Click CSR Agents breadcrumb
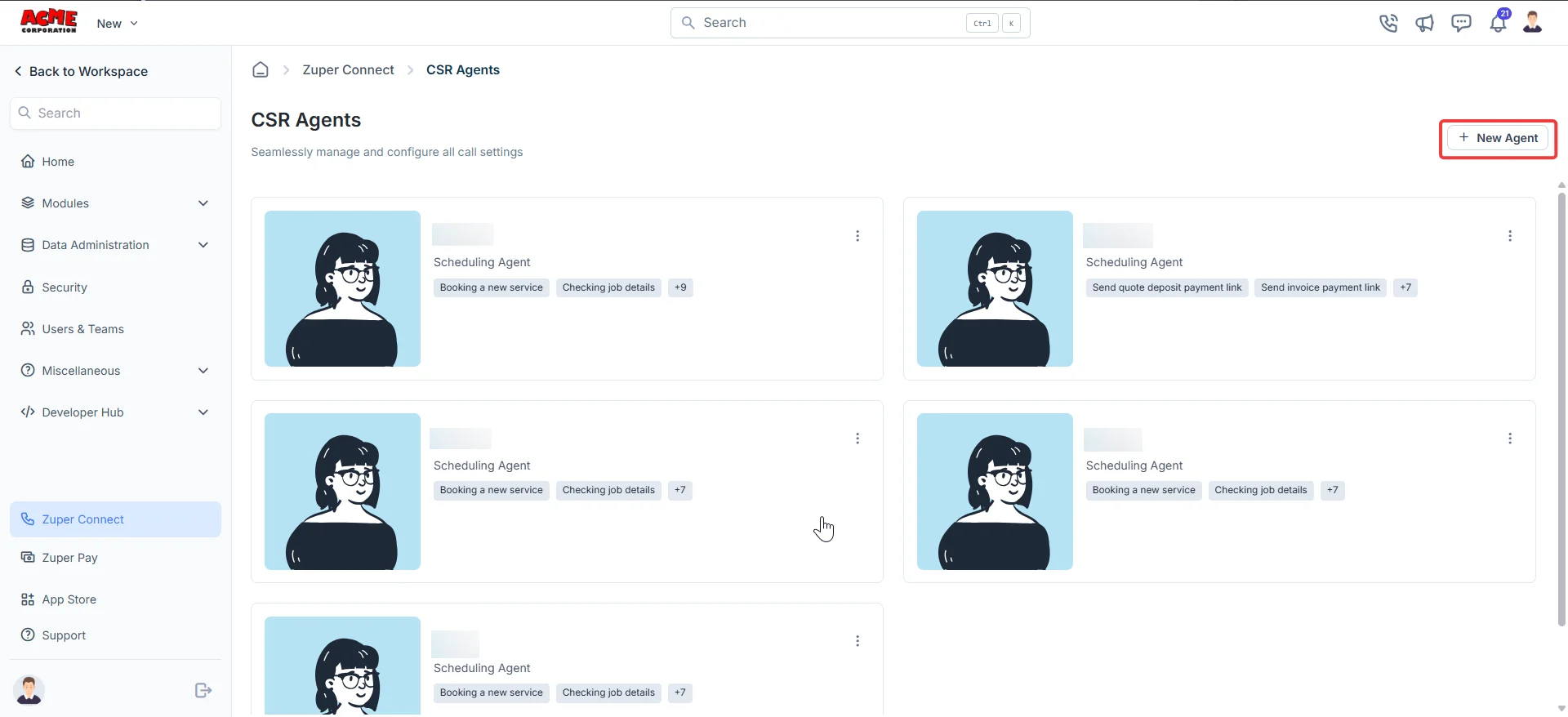 tap(463, 70)
